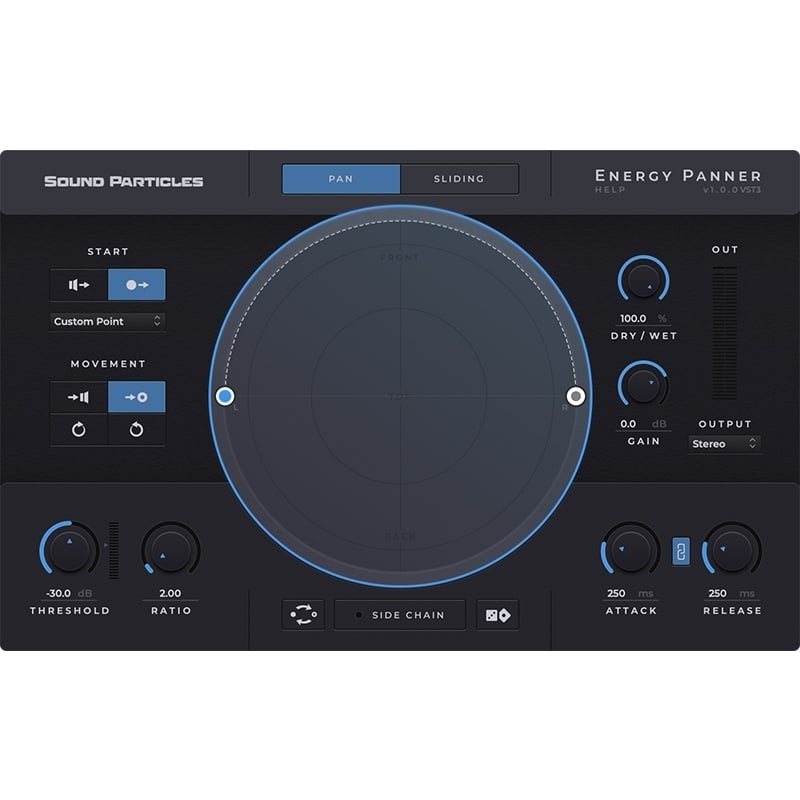Open the Help link
800x800 pixels.
click(610, 190)
